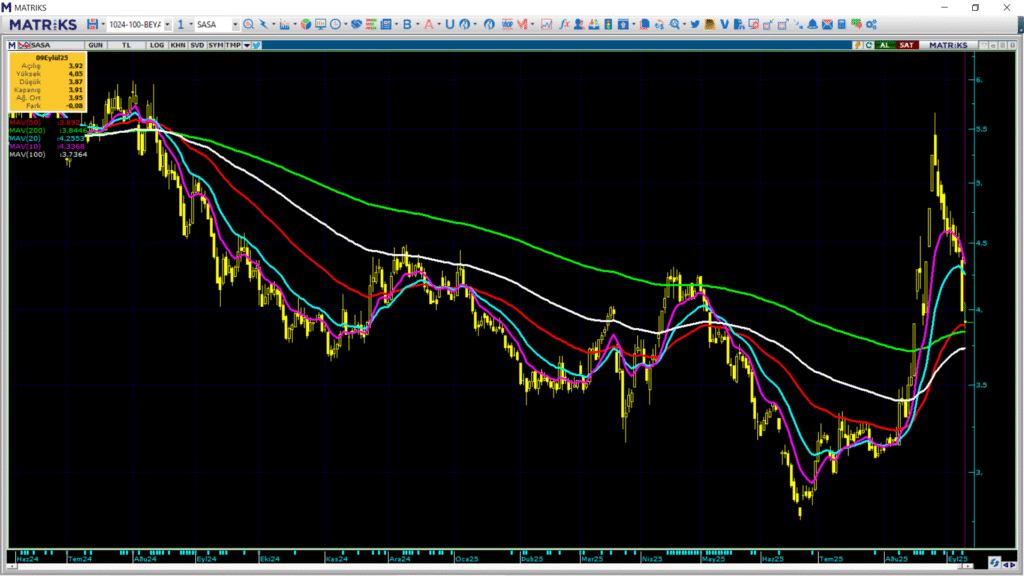The width and height of the screenshot is (1024, 576).
Task: Toggle the SVD option in chart header
Action: 197,45
